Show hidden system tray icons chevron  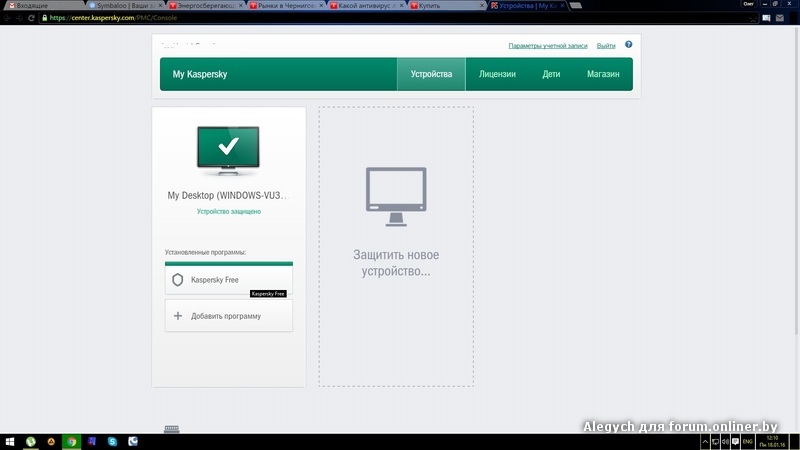(x=705, y=442)
